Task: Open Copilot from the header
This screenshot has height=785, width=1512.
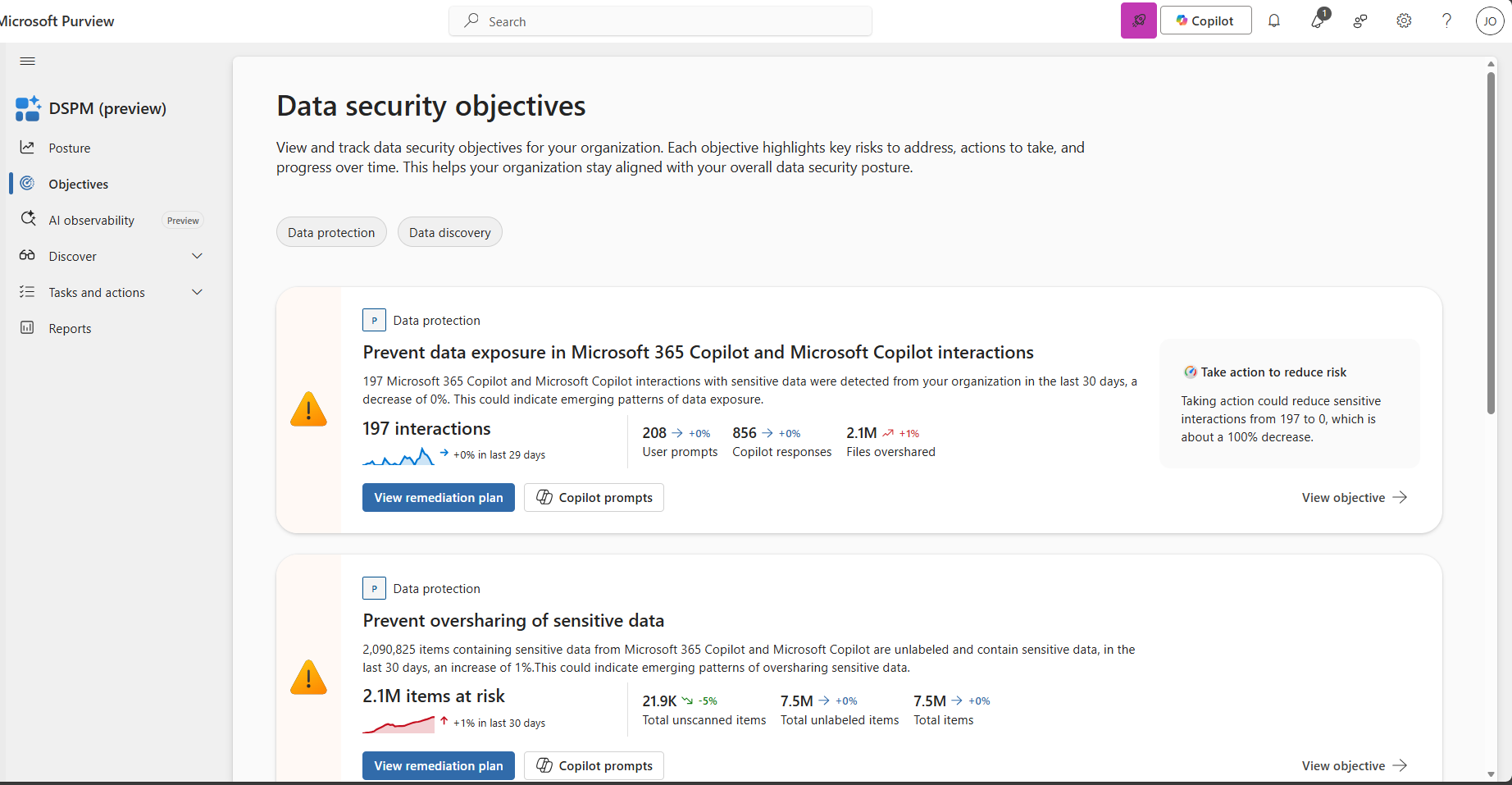Action: tap(1205, 21)
